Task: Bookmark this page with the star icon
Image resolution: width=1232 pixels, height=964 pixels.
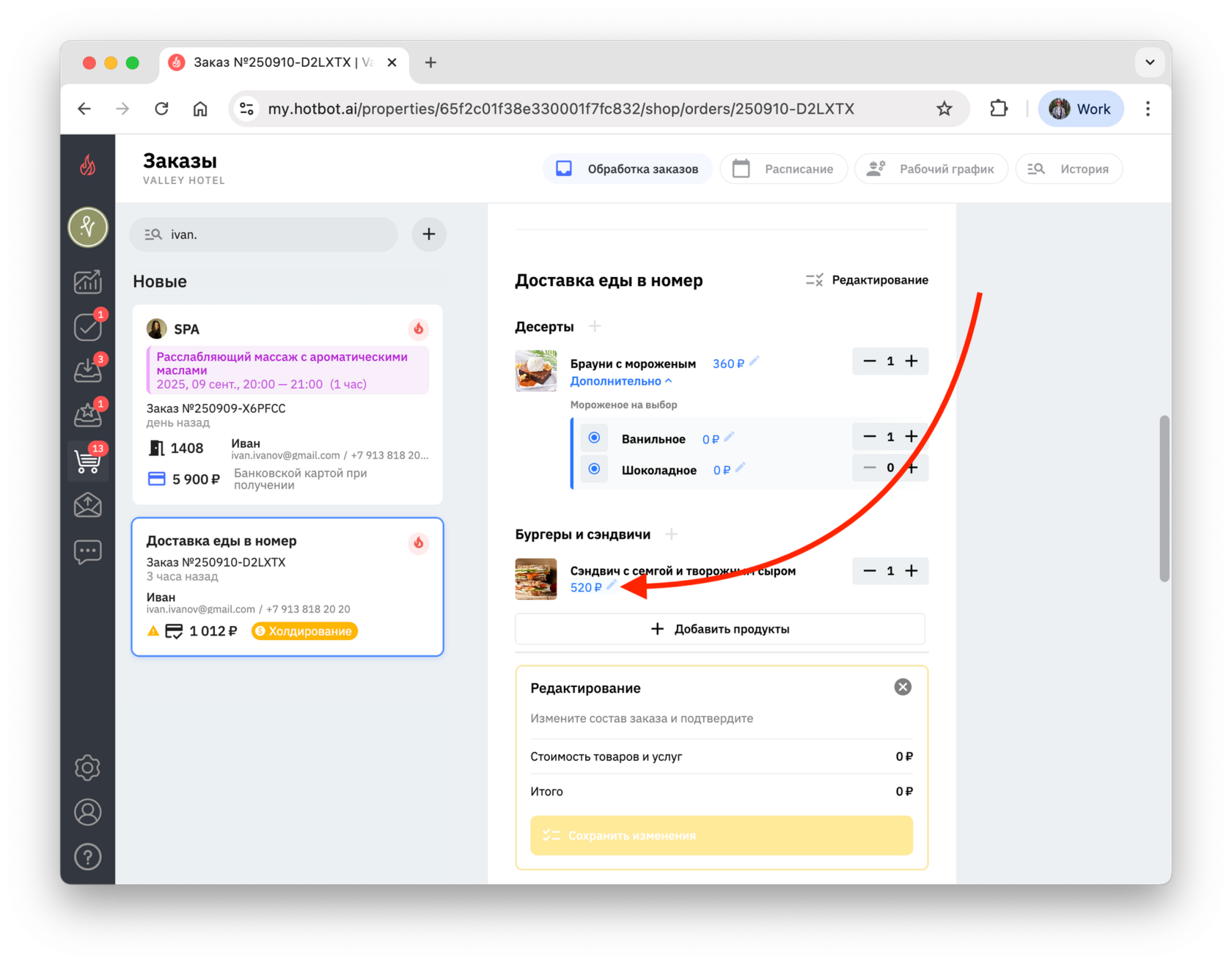Action: tap(945, 109)
